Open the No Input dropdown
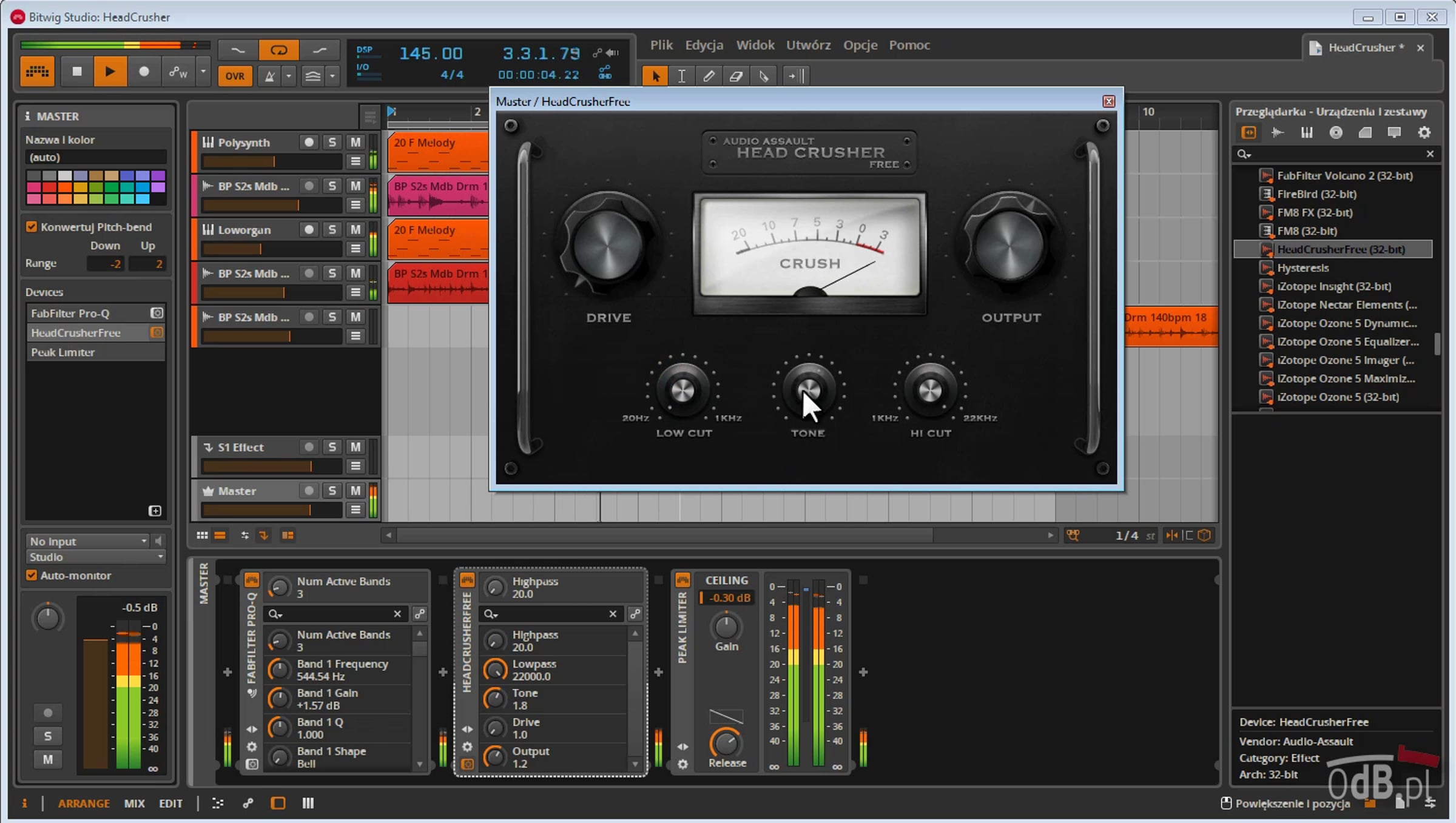The image size is (1456, 823). click(x=88, y=541)
